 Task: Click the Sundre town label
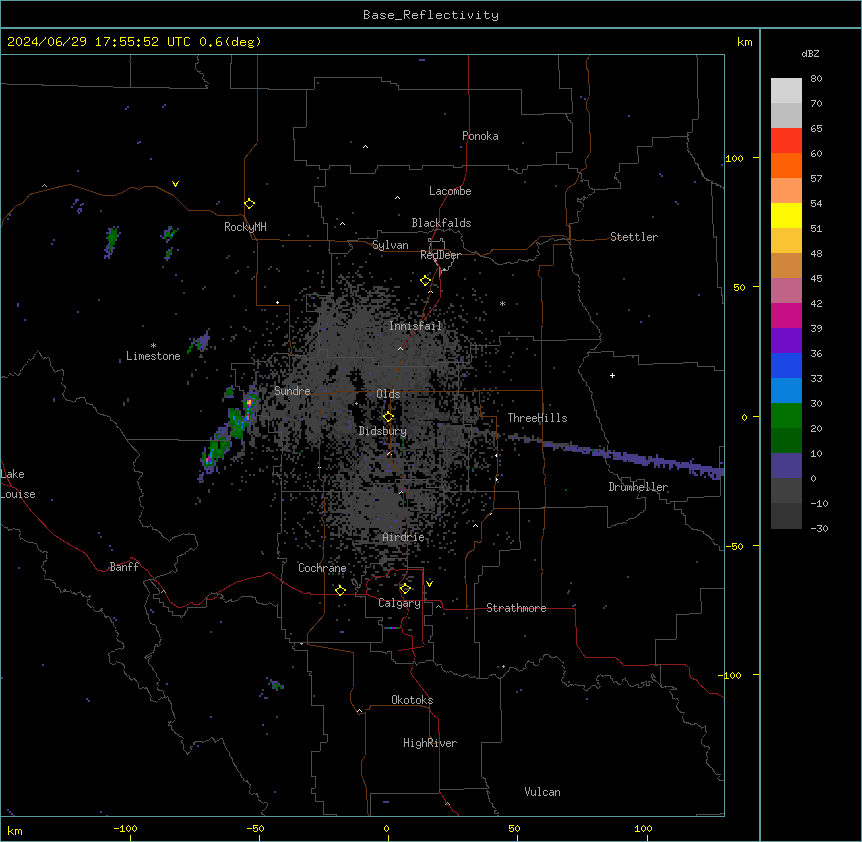[x=292, y=391]
